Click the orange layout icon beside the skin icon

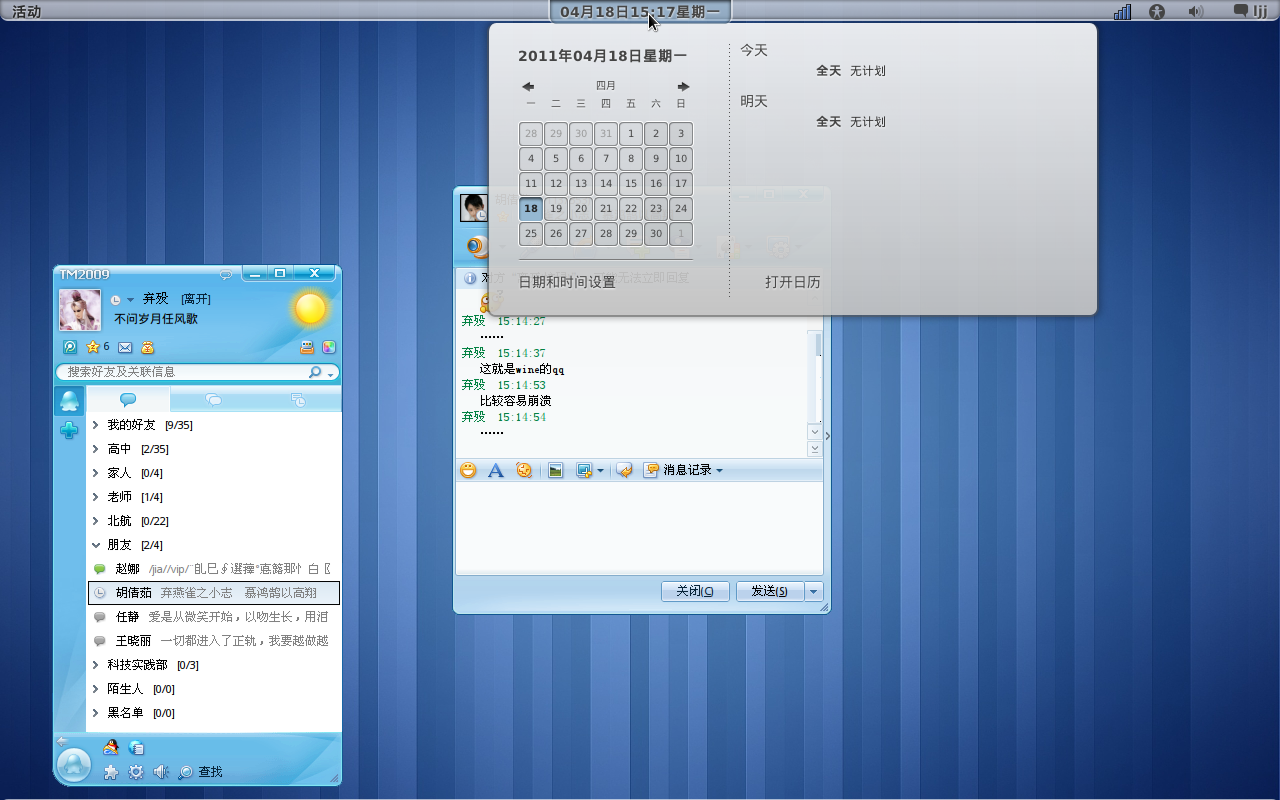307,347
